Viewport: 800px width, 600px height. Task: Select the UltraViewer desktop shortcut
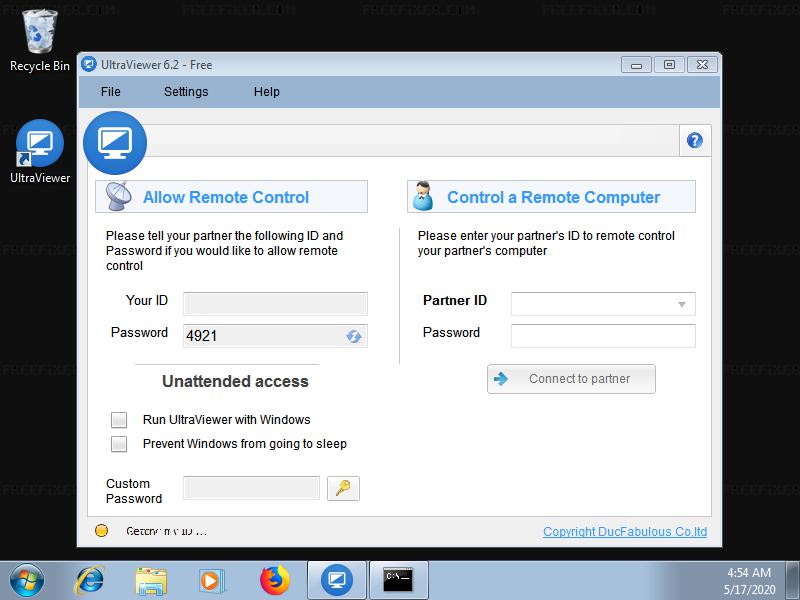point(40,152)
